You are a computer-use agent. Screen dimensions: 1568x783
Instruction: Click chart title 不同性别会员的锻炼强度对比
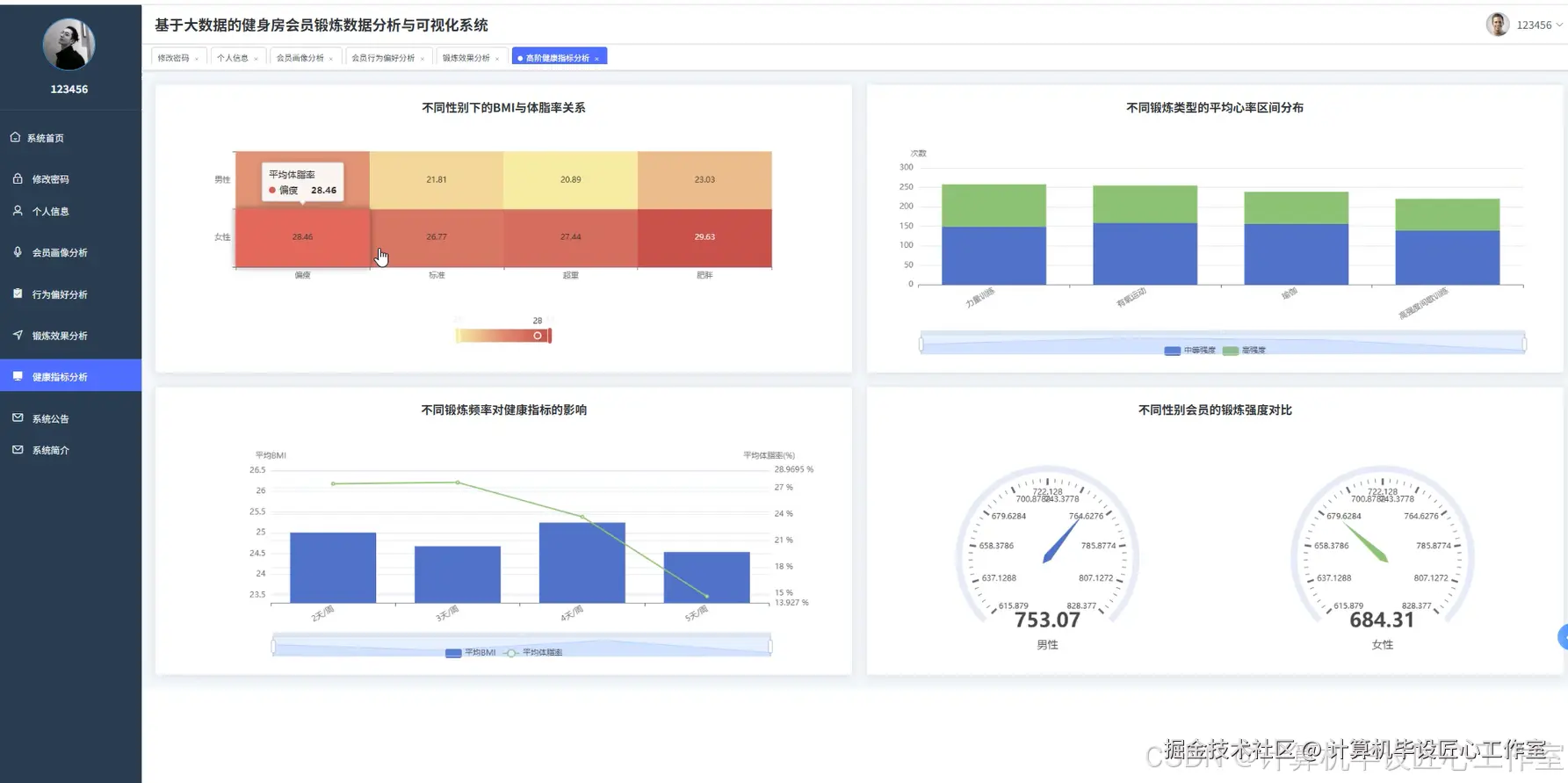point(1215,410)
